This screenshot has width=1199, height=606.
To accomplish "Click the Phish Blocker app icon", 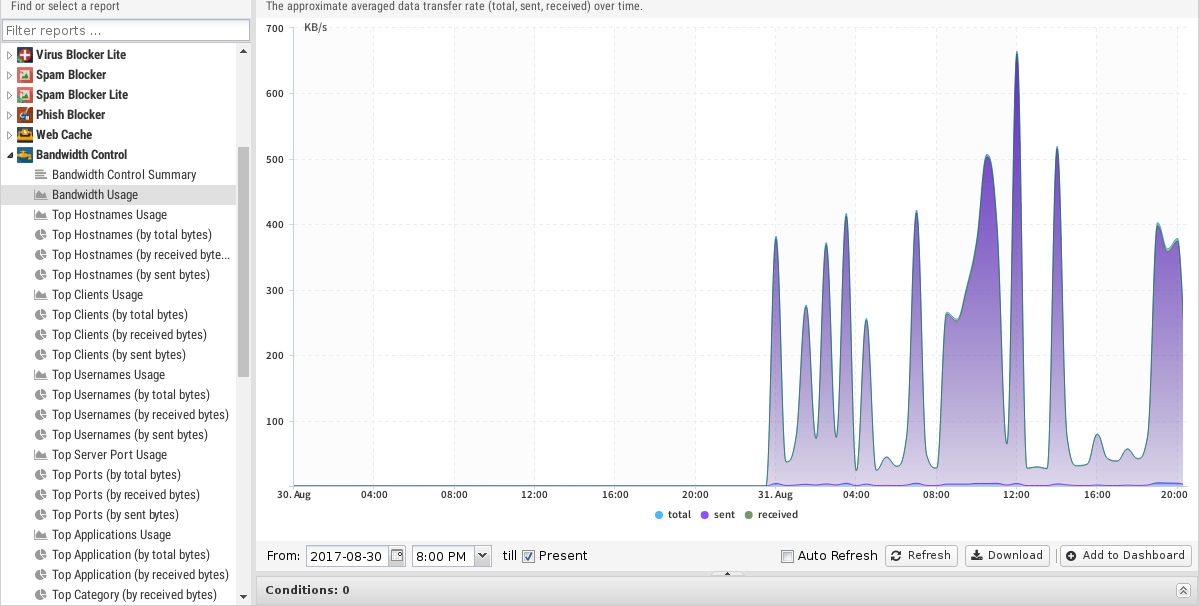I will point(25,115).
